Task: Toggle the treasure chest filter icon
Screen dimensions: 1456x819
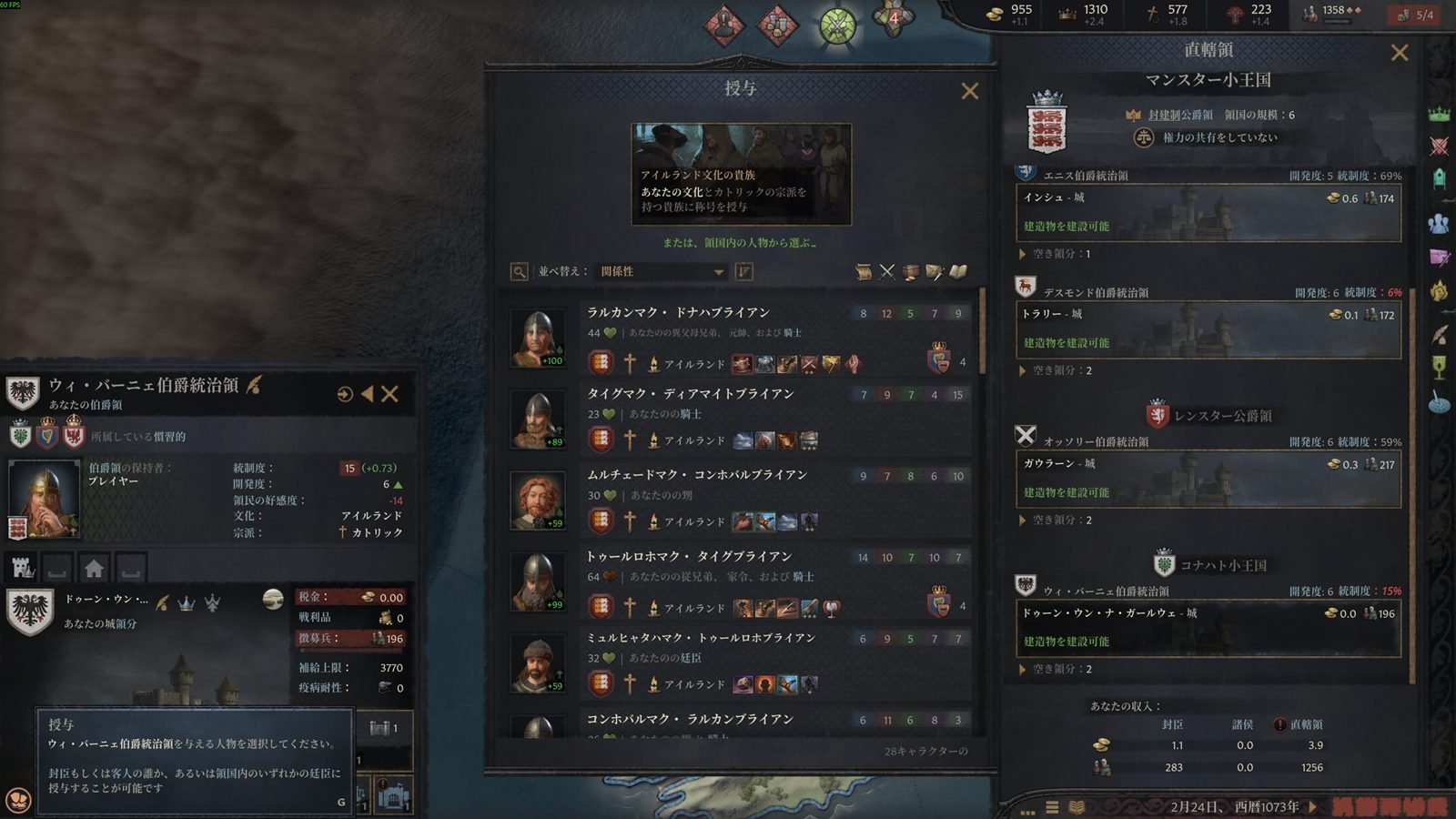Action: (911, 271)
